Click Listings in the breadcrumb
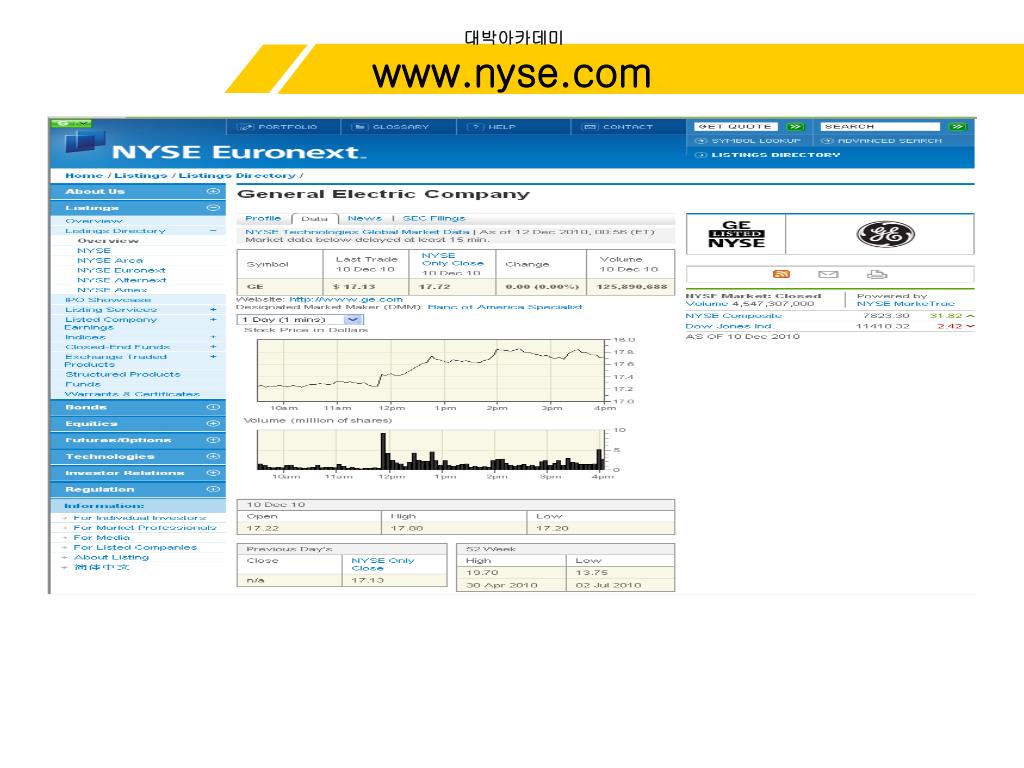The image size is (1024, 768). tap(140, 175)
